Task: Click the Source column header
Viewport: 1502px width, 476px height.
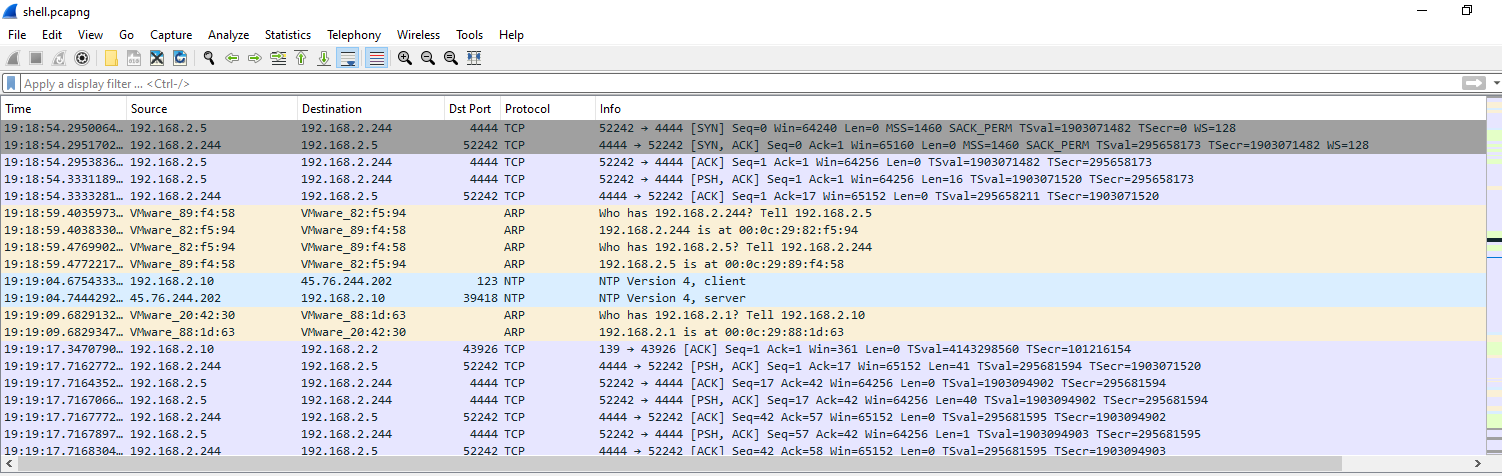Action: coord(212,109)
